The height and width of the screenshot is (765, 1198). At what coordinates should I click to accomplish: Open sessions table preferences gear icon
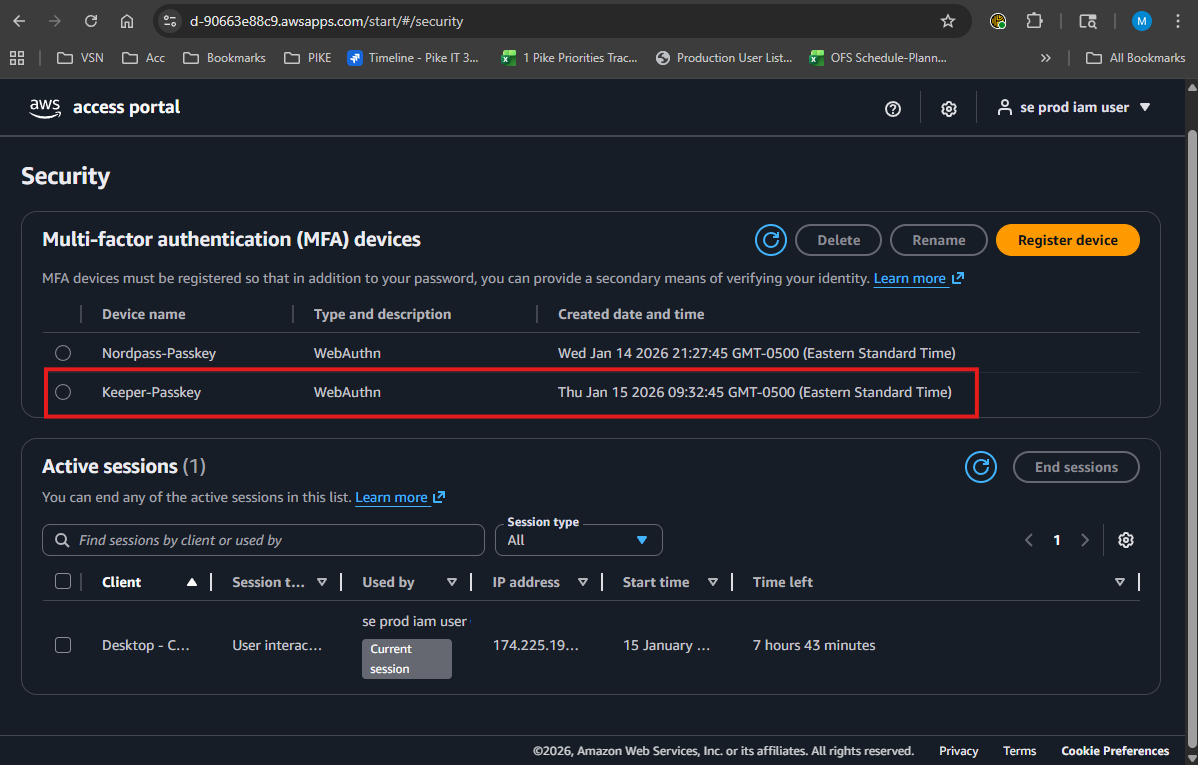click(x=1125, y=540)
